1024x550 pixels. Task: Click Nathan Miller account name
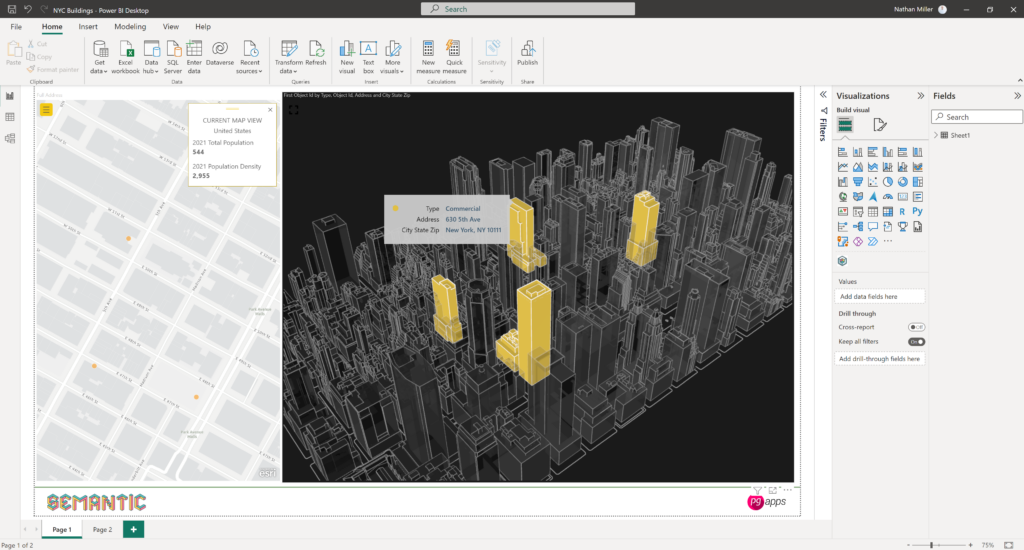click(913, 9)
